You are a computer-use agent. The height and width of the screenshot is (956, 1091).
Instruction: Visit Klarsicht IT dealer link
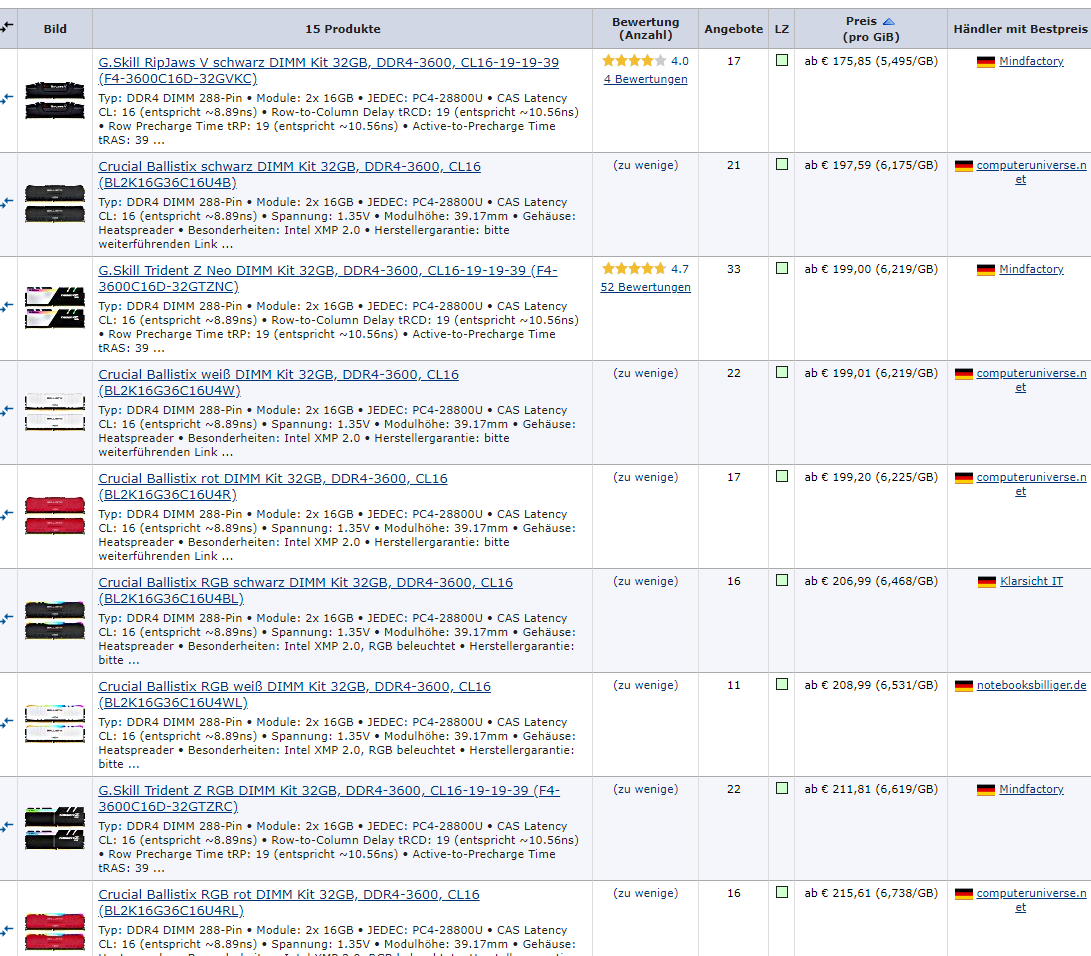click(x=1031, y=582)
